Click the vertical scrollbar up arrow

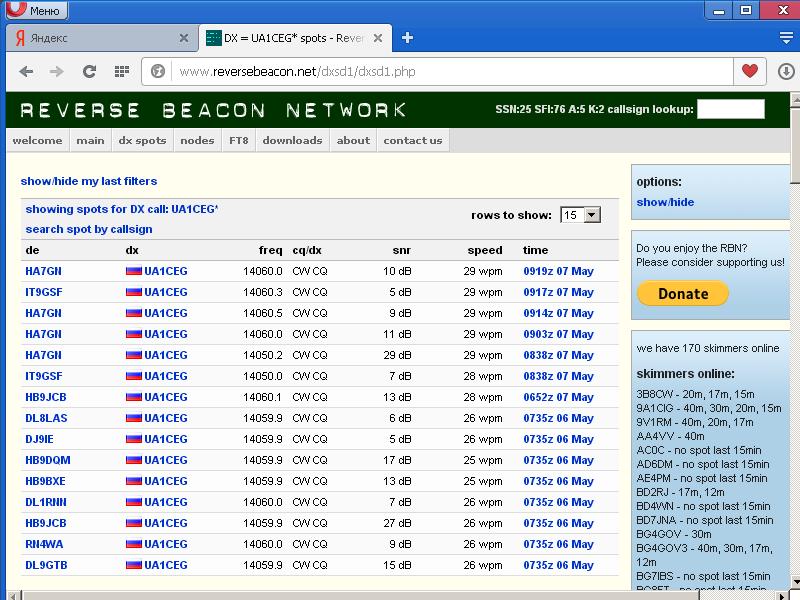[795, 99]
